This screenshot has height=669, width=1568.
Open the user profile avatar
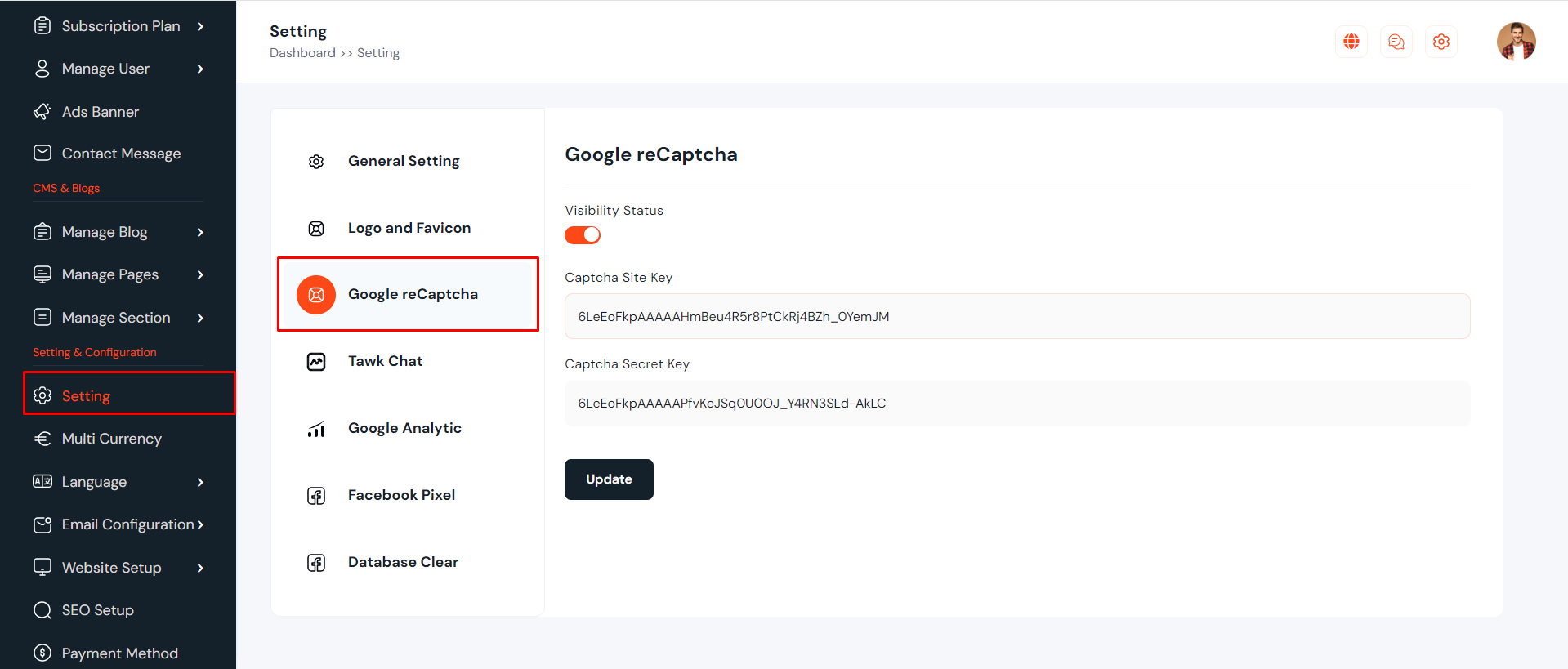pyautogui.click(x=1516, y=42)
